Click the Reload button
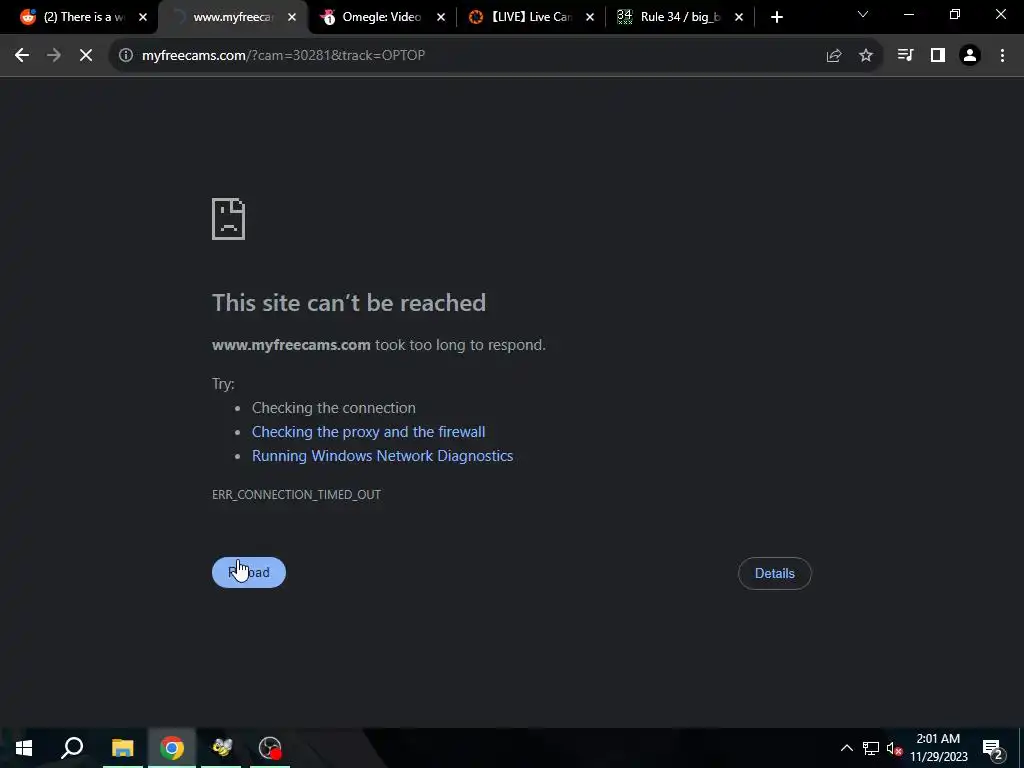This screenshot has height=768, width=1024. [x=249, y=573]
